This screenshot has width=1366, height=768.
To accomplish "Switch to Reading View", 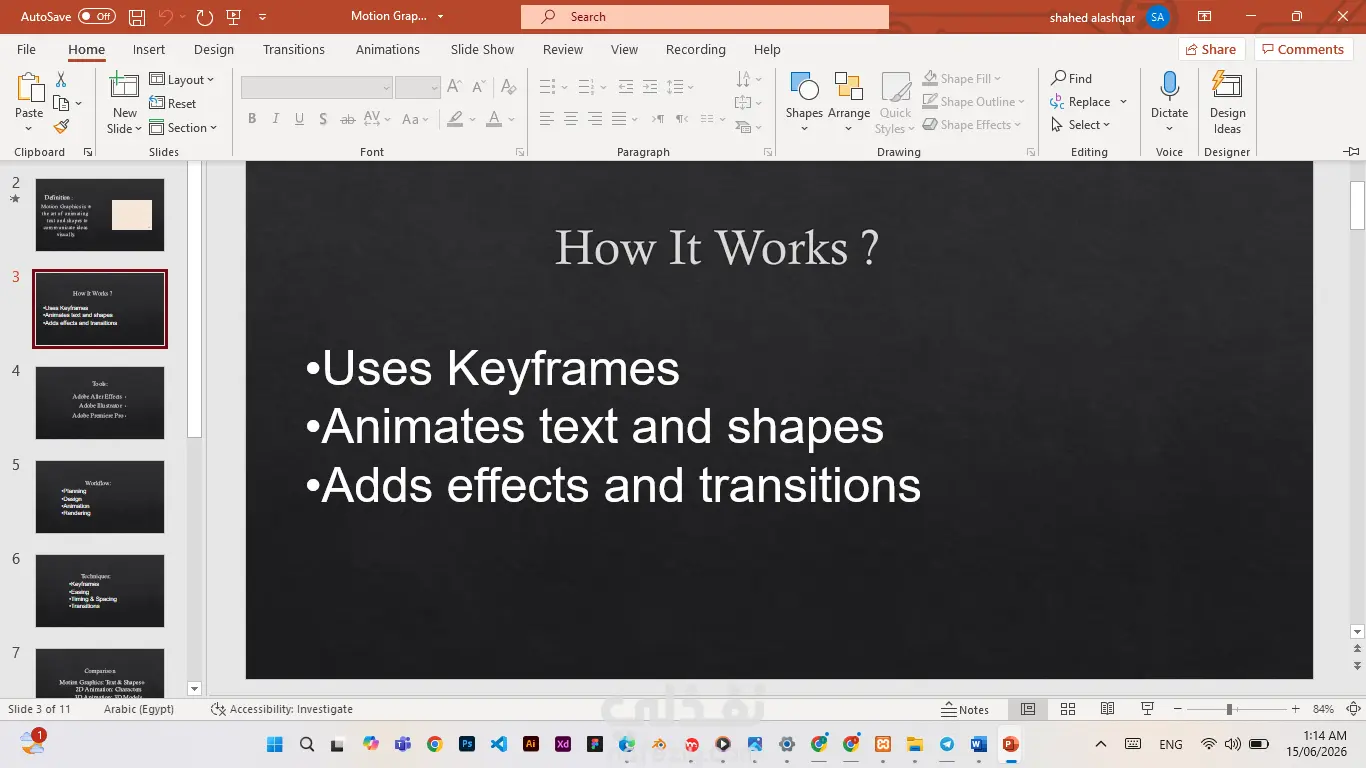I will pos(1107,709).
